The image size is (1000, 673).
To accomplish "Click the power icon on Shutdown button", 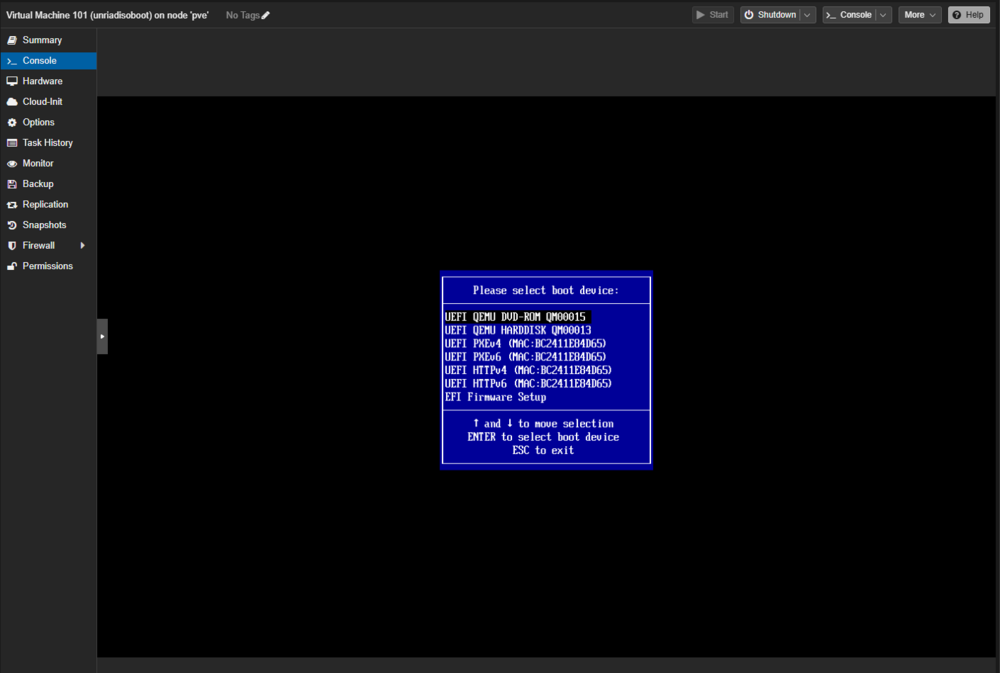I will 749,15.
